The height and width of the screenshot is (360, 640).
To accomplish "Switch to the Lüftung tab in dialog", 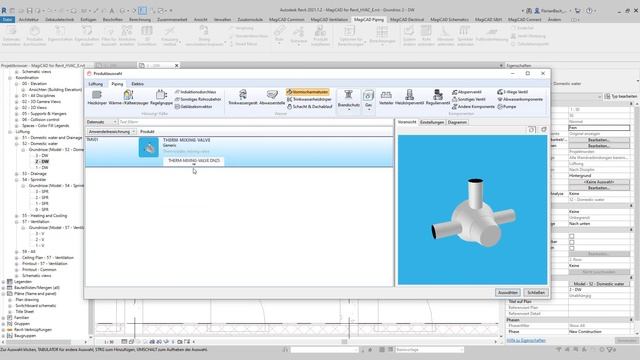I will [x=96, y=84].
